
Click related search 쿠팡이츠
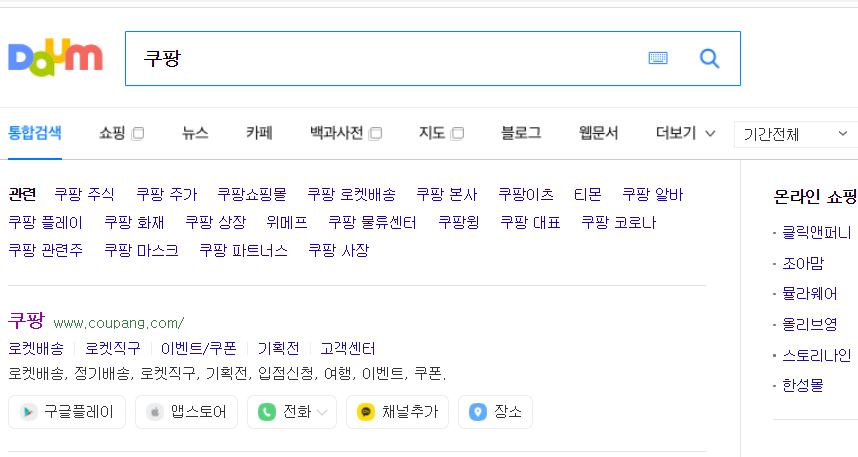click(x=526, y=194)
